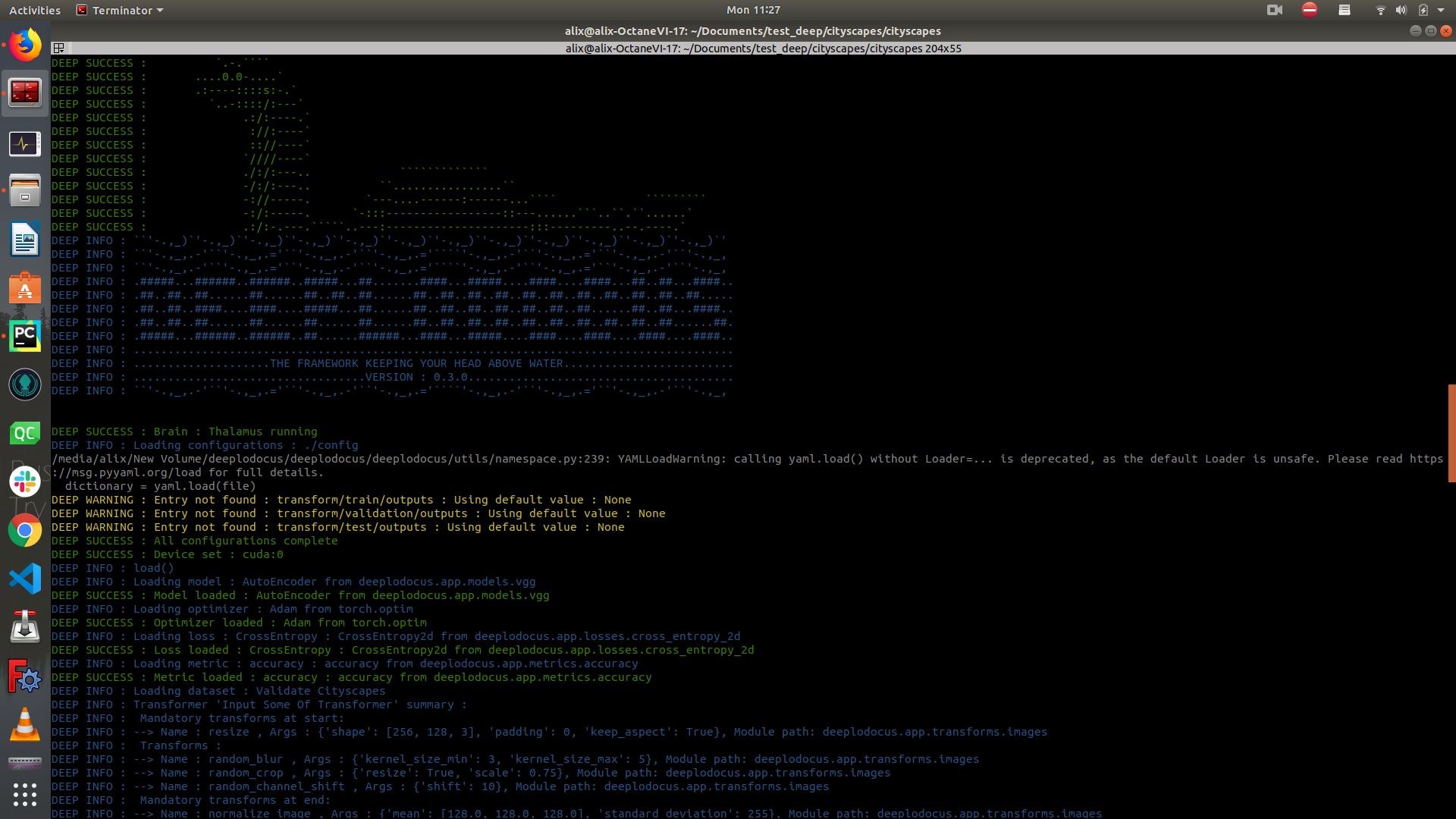This screenshot has width=1456, height=819.
Task: Open Google Chrome from the dock
Action: (25, 530)
